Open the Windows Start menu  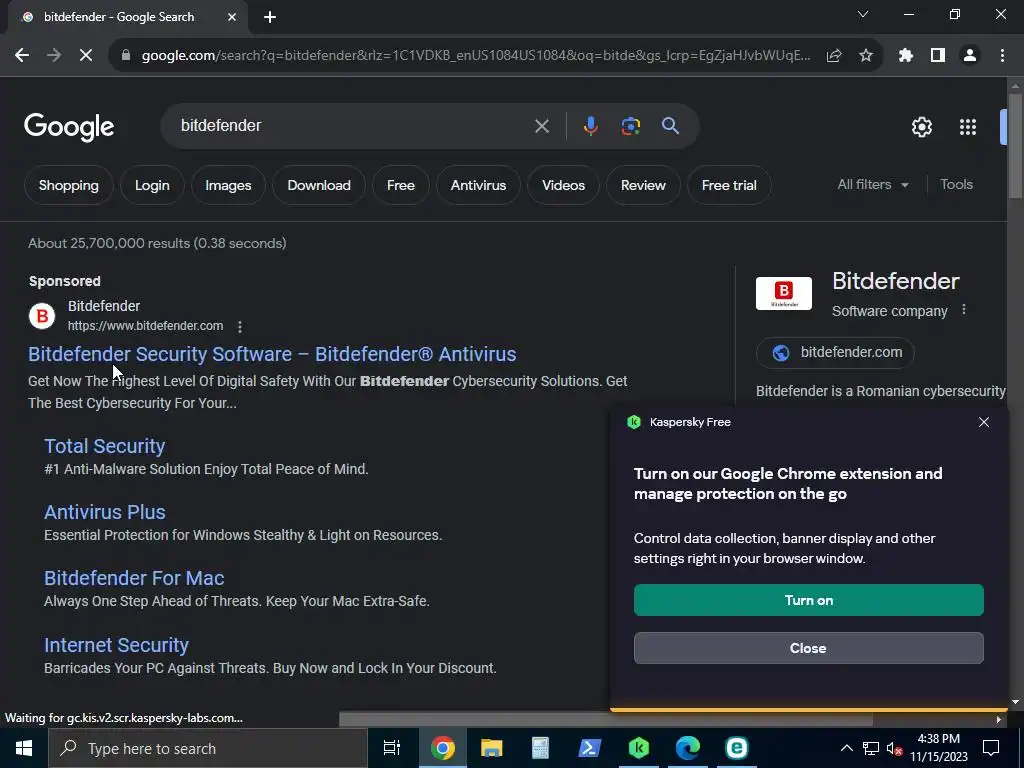coord(24,748)
